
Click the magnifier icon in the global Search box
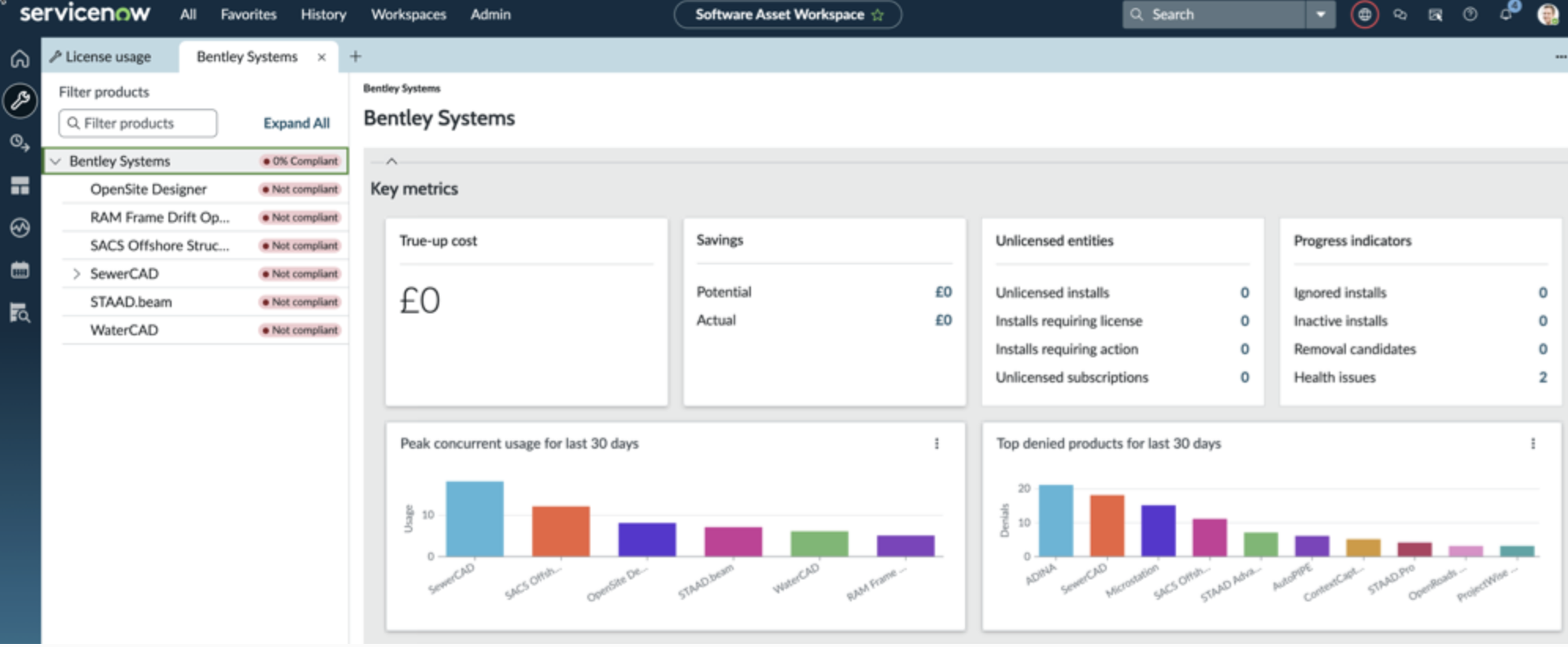coord(1136,14)
